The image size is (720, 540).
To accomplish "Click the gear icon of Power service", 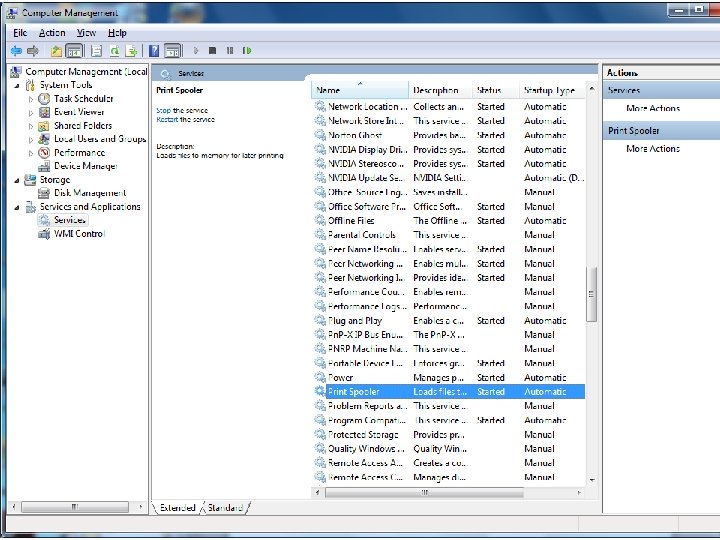I will (320, 377).
